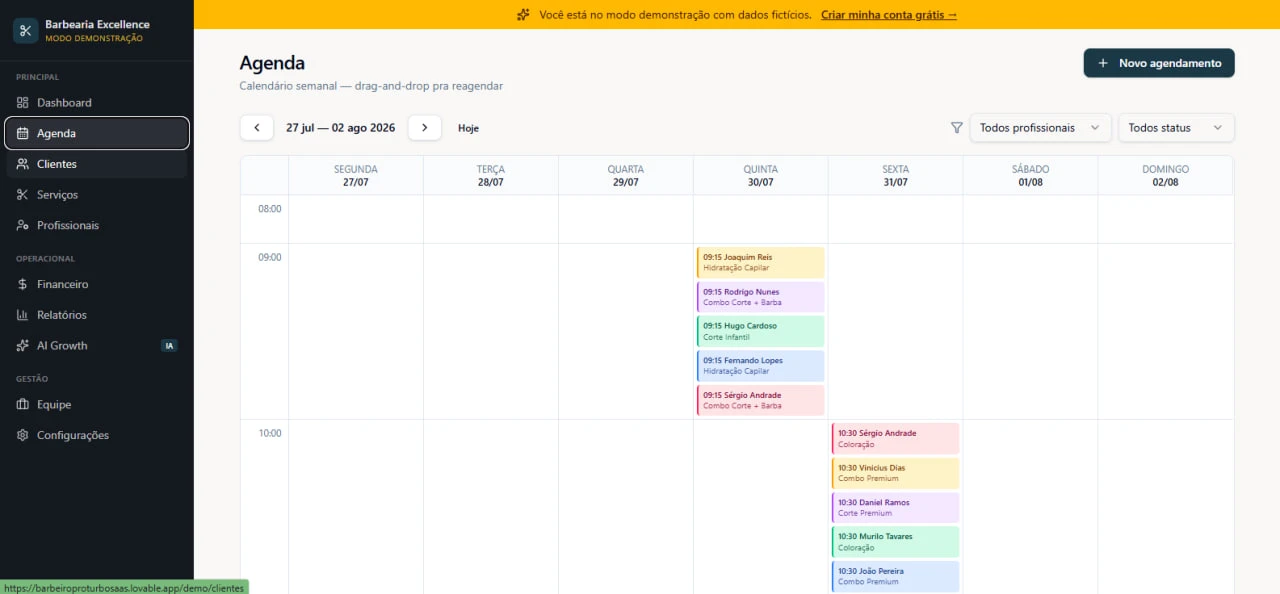Screen dimensions: 1280x594
Task: Create a new appointment with Novo agendamento
Action: (1159, 63)
